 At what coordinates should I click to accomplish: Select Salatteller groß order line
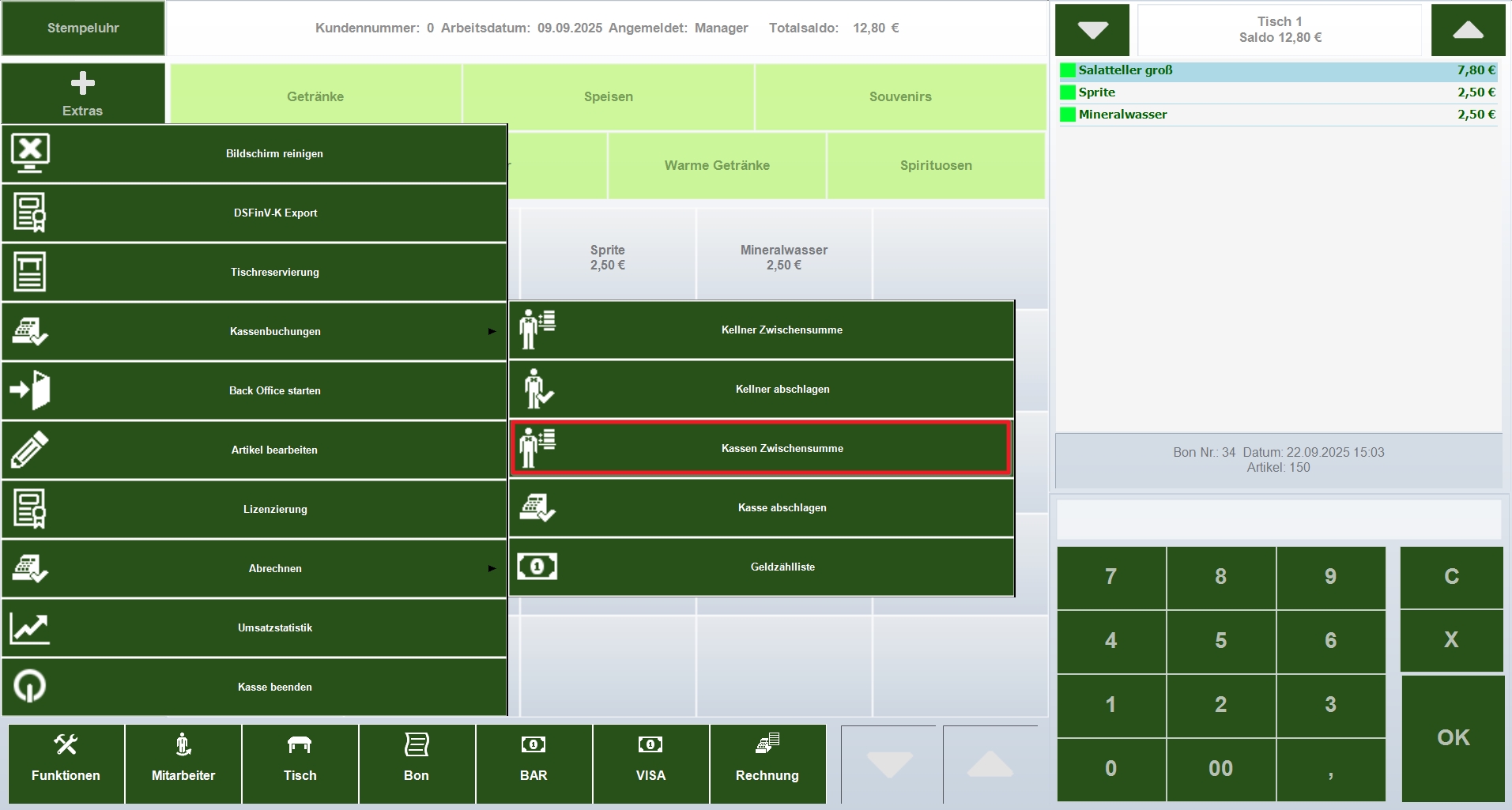coord(1278,70)
